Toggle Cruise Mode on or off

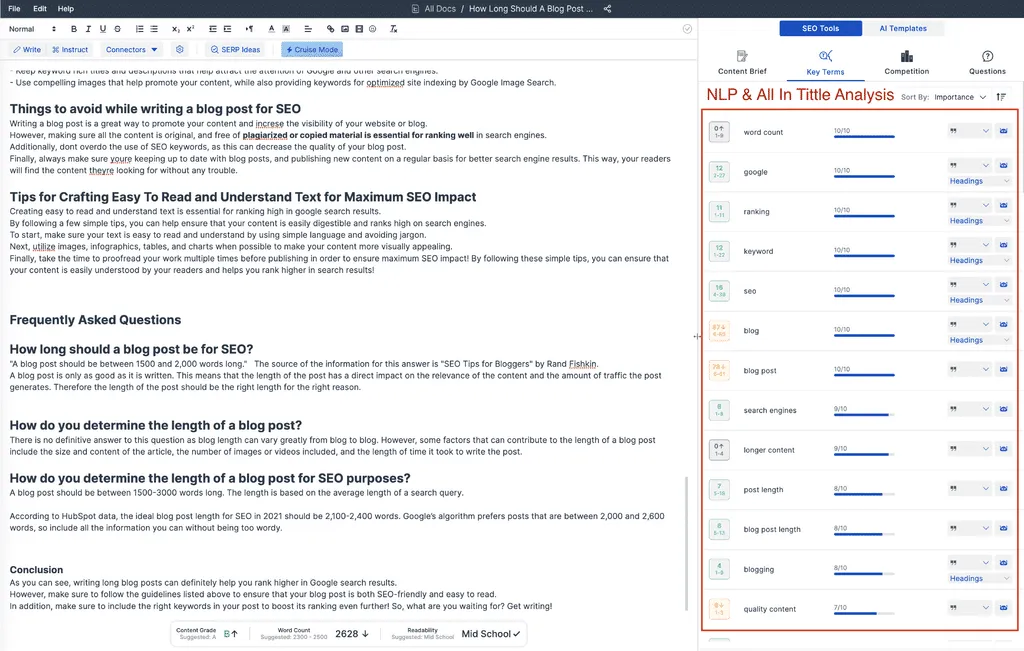point(312,49)
